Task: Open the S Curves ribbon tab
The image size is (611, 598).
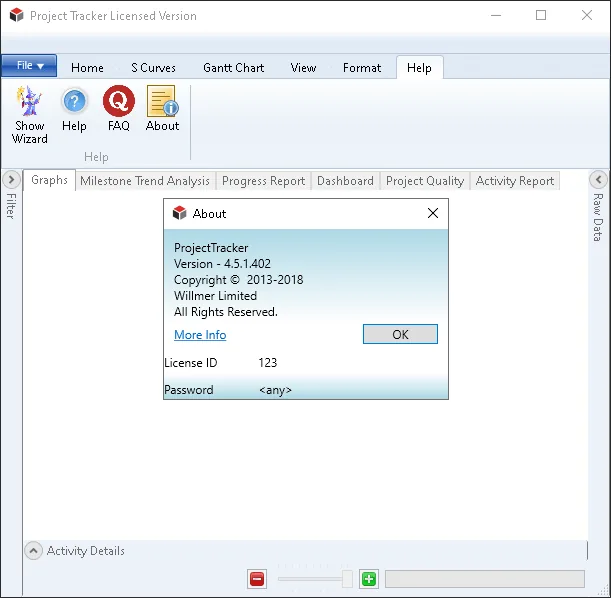Action: tap(154, 68)
